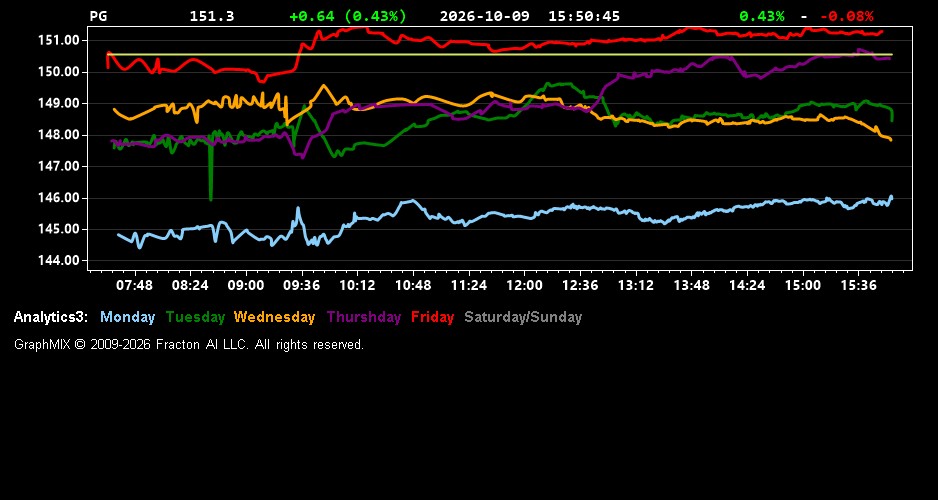
Task: Click the 148.00 y-axis label
Action: click(59, 135)
